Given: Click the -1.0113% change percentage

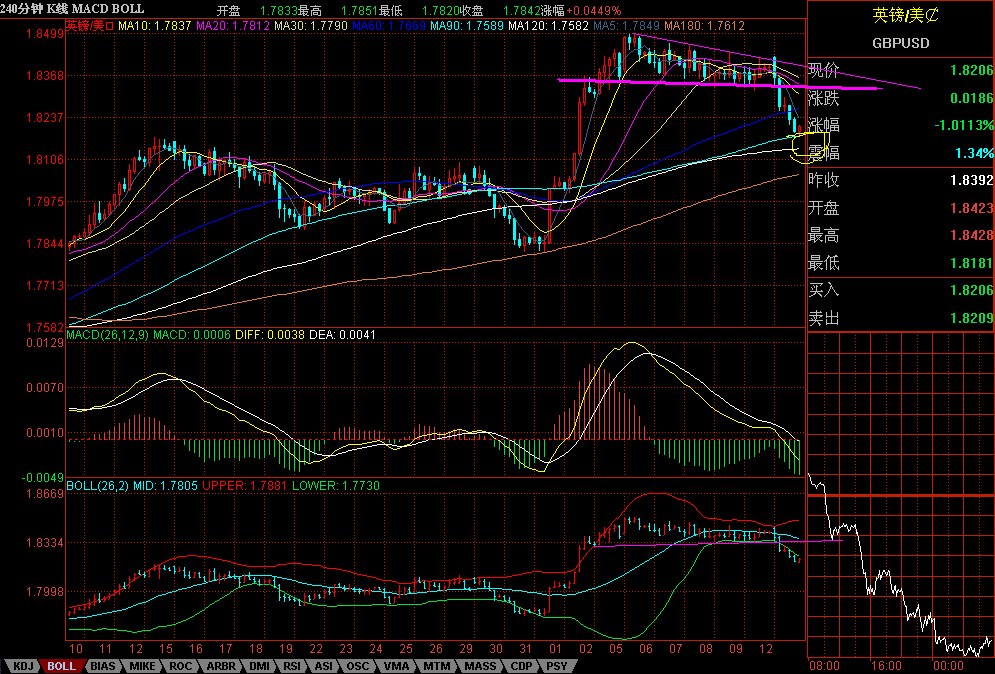Looking at the screenshot, I should [x=963, y=125].
